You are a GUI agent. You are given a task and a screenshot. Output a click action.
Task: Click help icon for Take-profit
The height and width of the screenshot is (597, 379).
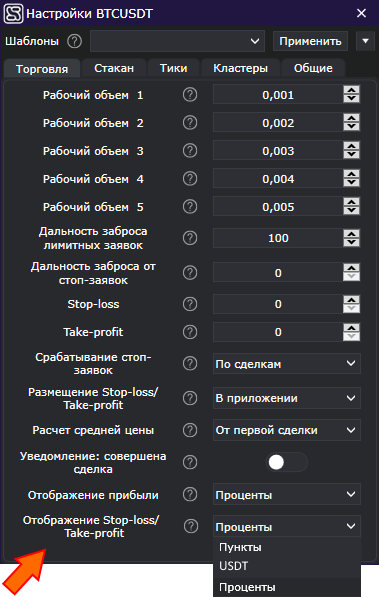[x=190, y=332]
